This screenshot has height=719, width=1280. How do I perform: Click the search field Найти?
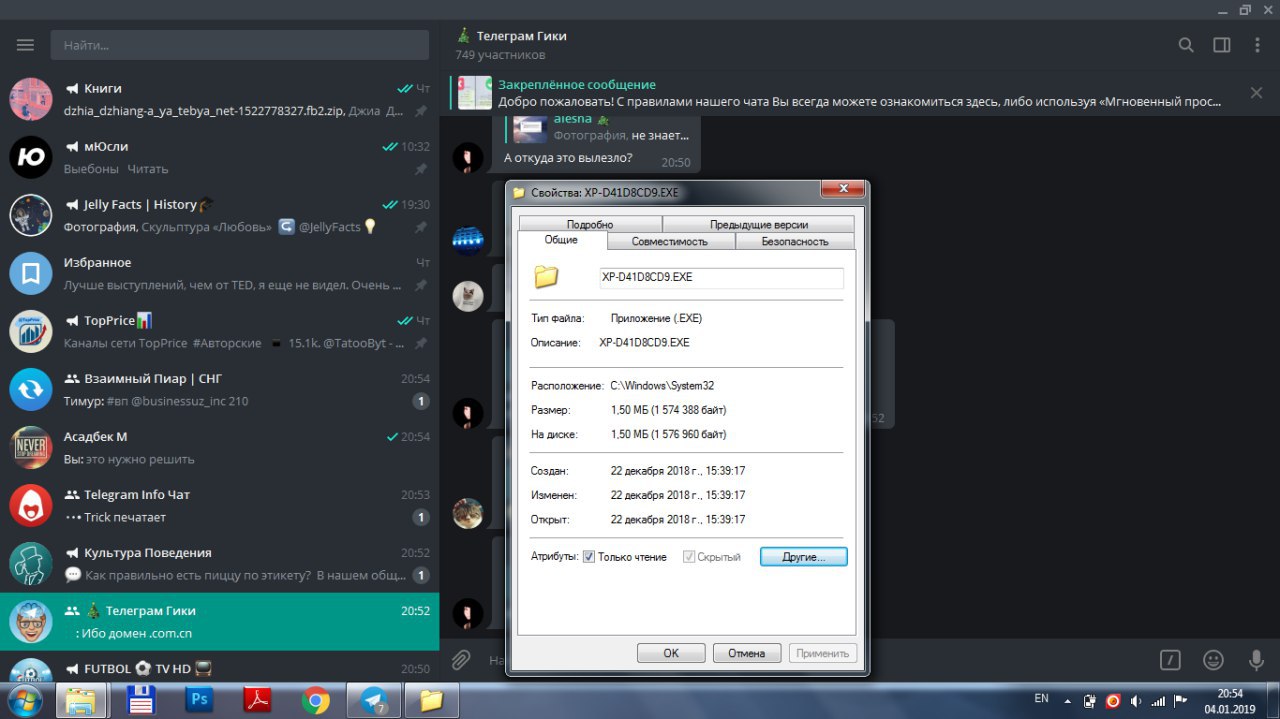pos(239,45)
